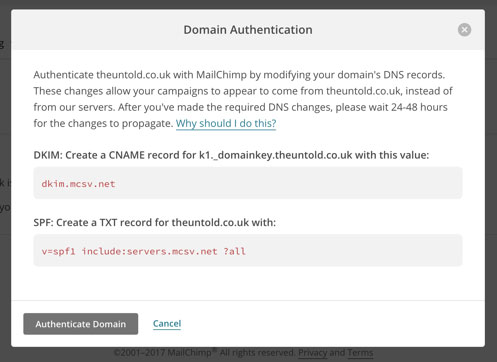This screenshot has height=362, width=497.
Task: Click the ?all qualifier in the SPF record
Action: tap(234, 251)
